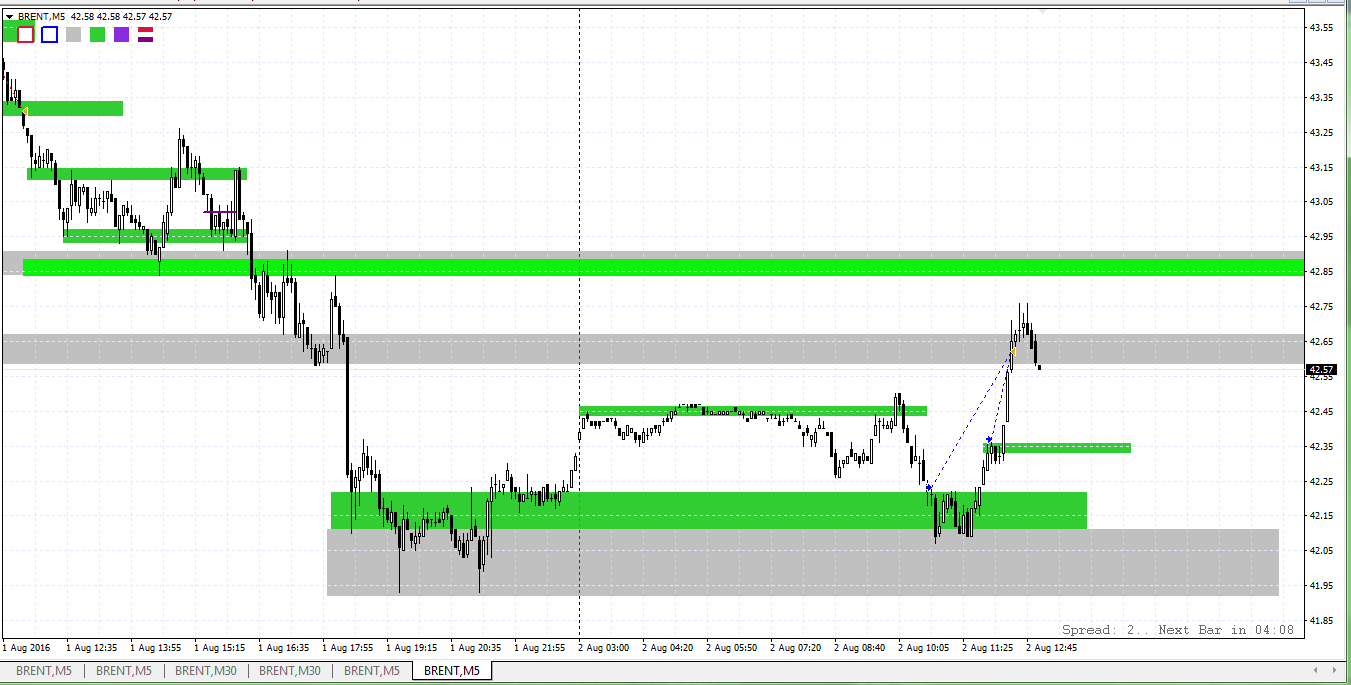Click the 2 Aug 11:25 time label
This screenshot has height=685, width=1351.
coord(987,648)
